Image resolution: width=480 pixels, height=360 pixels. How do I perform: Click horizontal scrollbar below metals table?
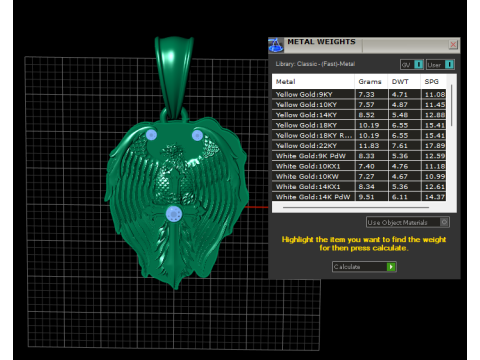pos(356,207)
